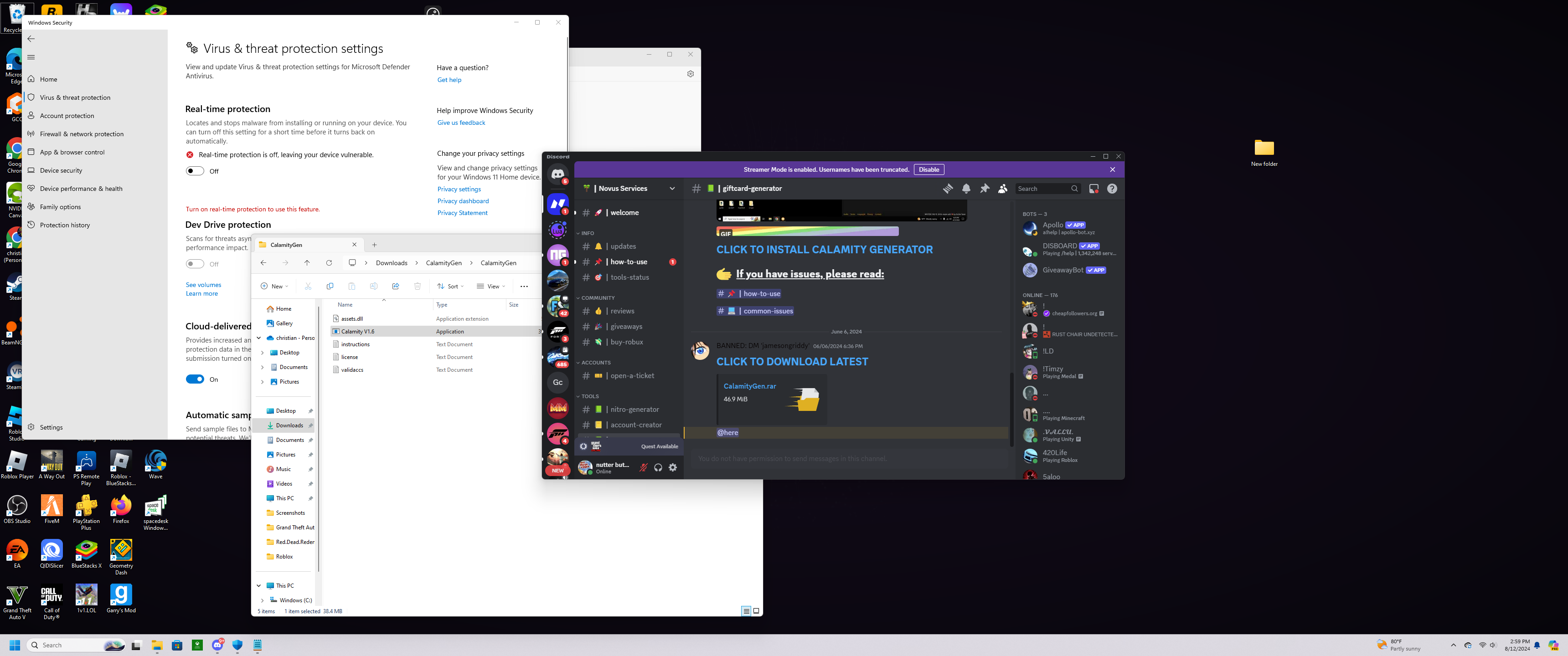Toggle Cloud-delivered protection switch

(195, 379)
